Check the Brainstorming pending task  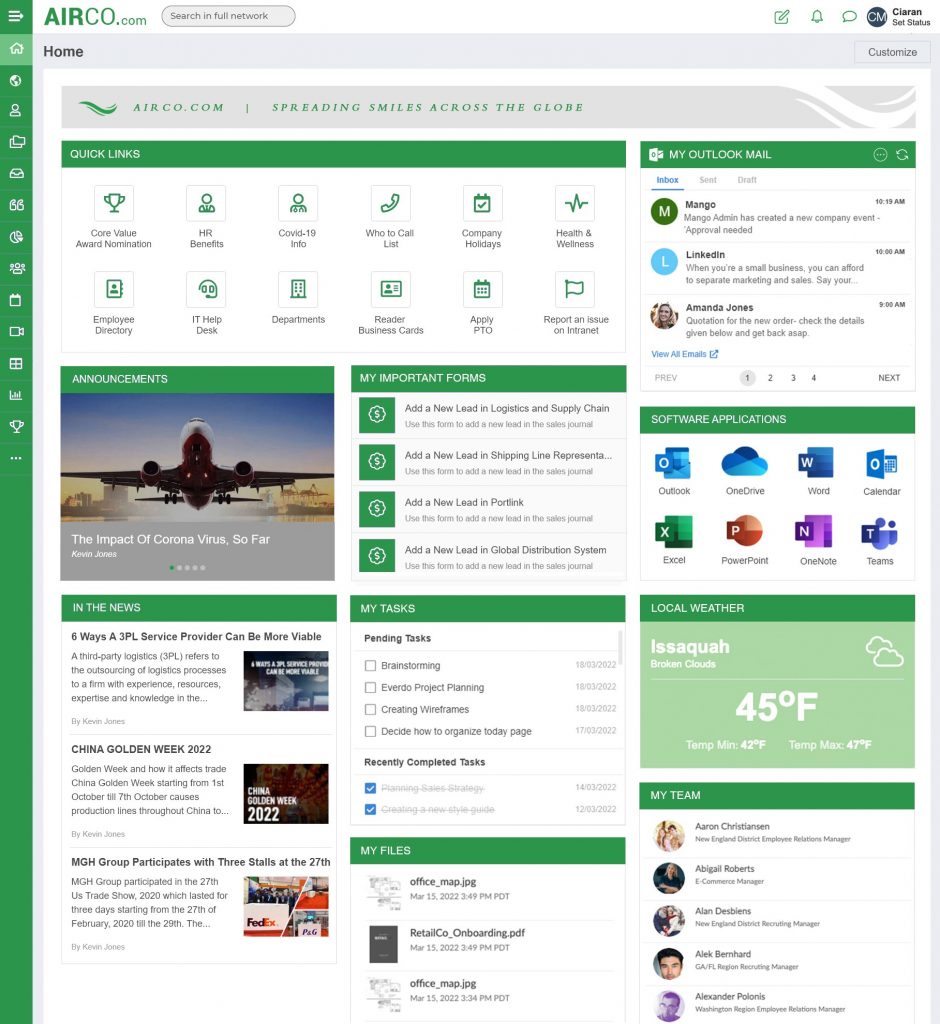tap(368, 665)
